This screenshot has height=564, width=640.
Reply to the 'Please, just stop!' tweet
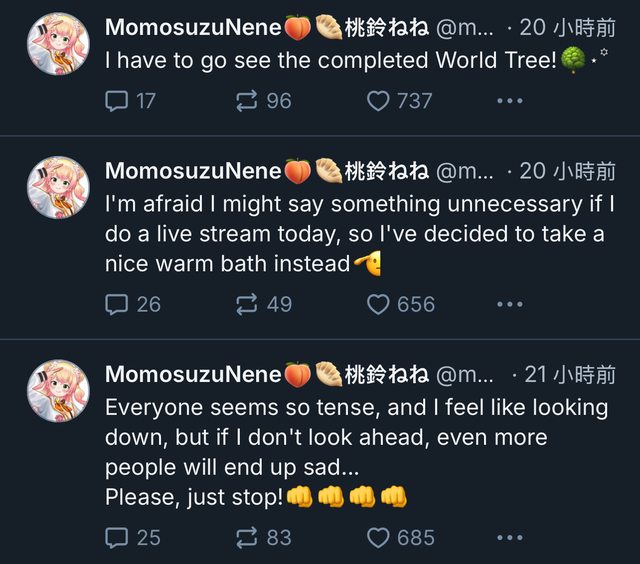(117, 538)
